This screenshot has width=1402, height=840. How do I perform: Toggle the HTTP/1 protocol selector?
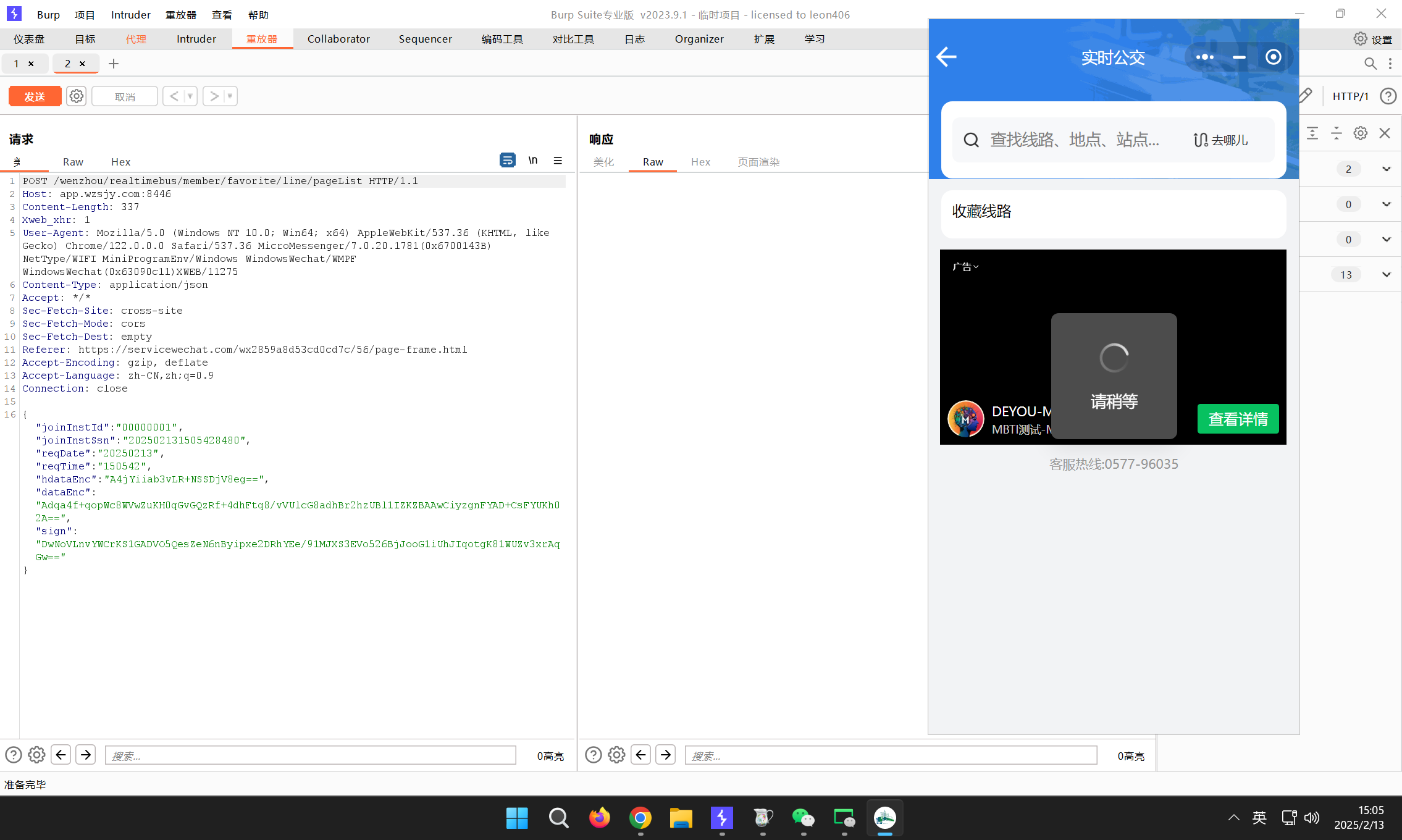(1350, 96)
